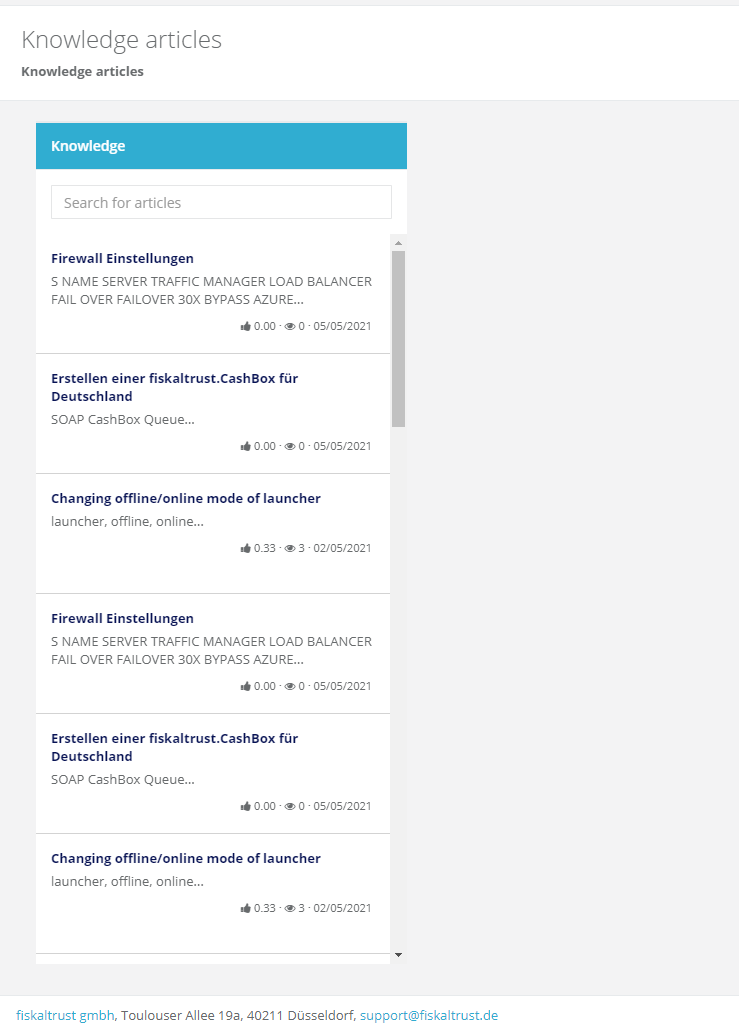
Task: Click eye views icon on first Changing offline/online article
Action: 290,548
